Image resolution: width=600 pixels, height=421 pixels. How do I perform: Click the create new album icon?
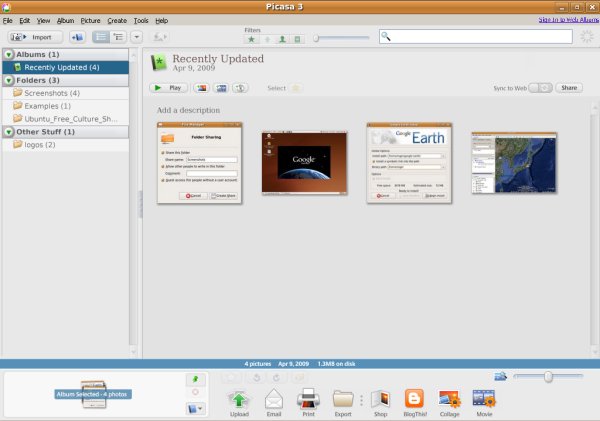point(77,37)
